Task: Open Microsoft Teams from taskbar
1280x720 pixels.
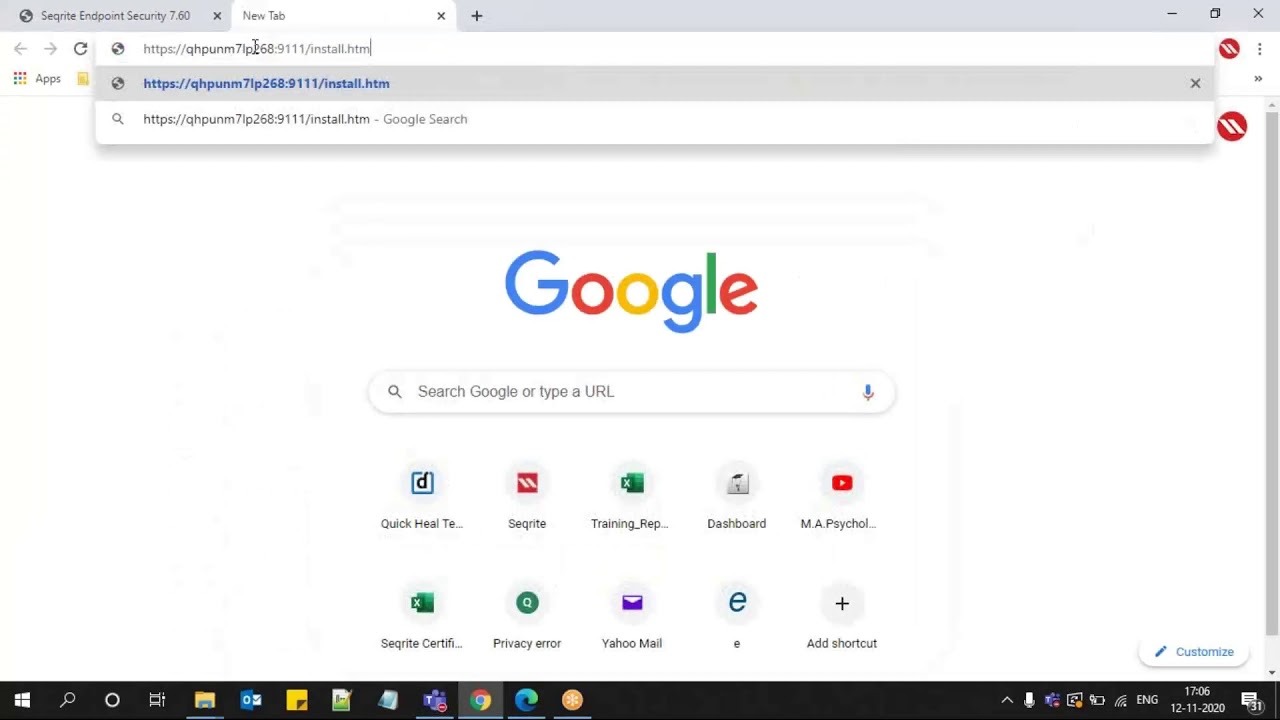Action: click(x=434, y=700)
